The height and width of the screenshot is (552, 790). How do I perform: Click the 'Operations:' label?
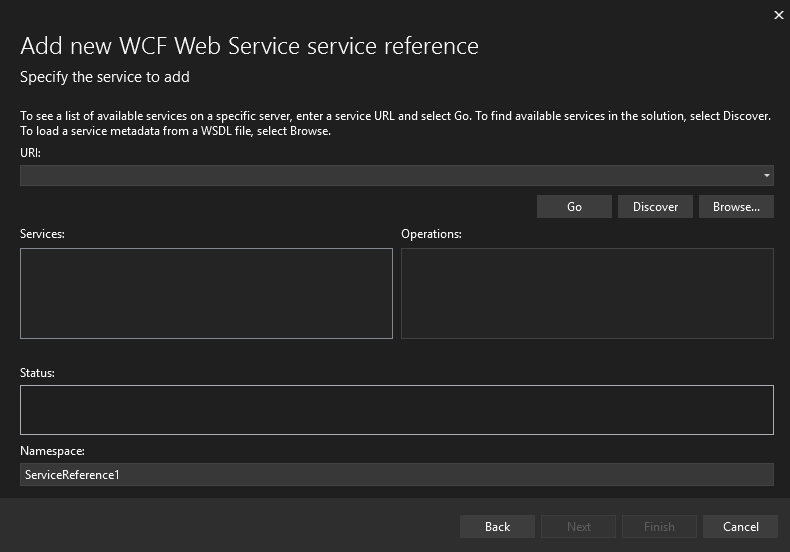(431, 234)
